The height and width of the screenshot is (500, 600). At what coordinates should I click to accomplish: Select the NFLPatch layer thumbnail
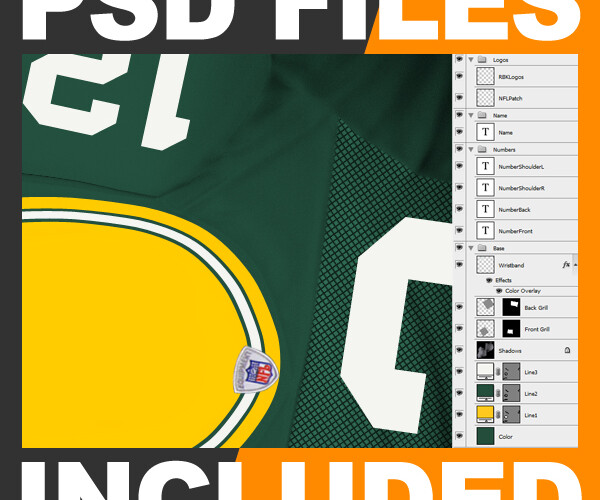pyautogui.click(x=485, y=98)
